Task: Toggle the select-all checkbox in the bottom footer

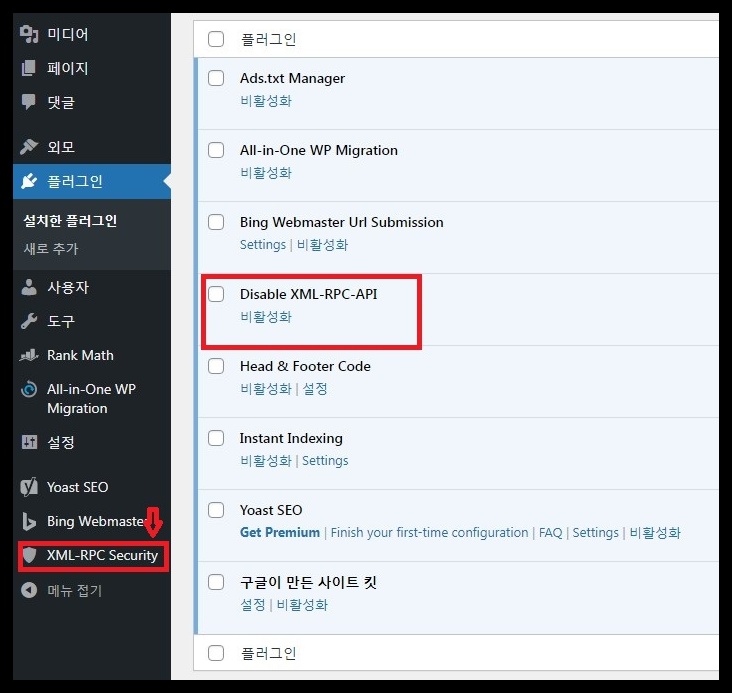Action: coord(216,653)
